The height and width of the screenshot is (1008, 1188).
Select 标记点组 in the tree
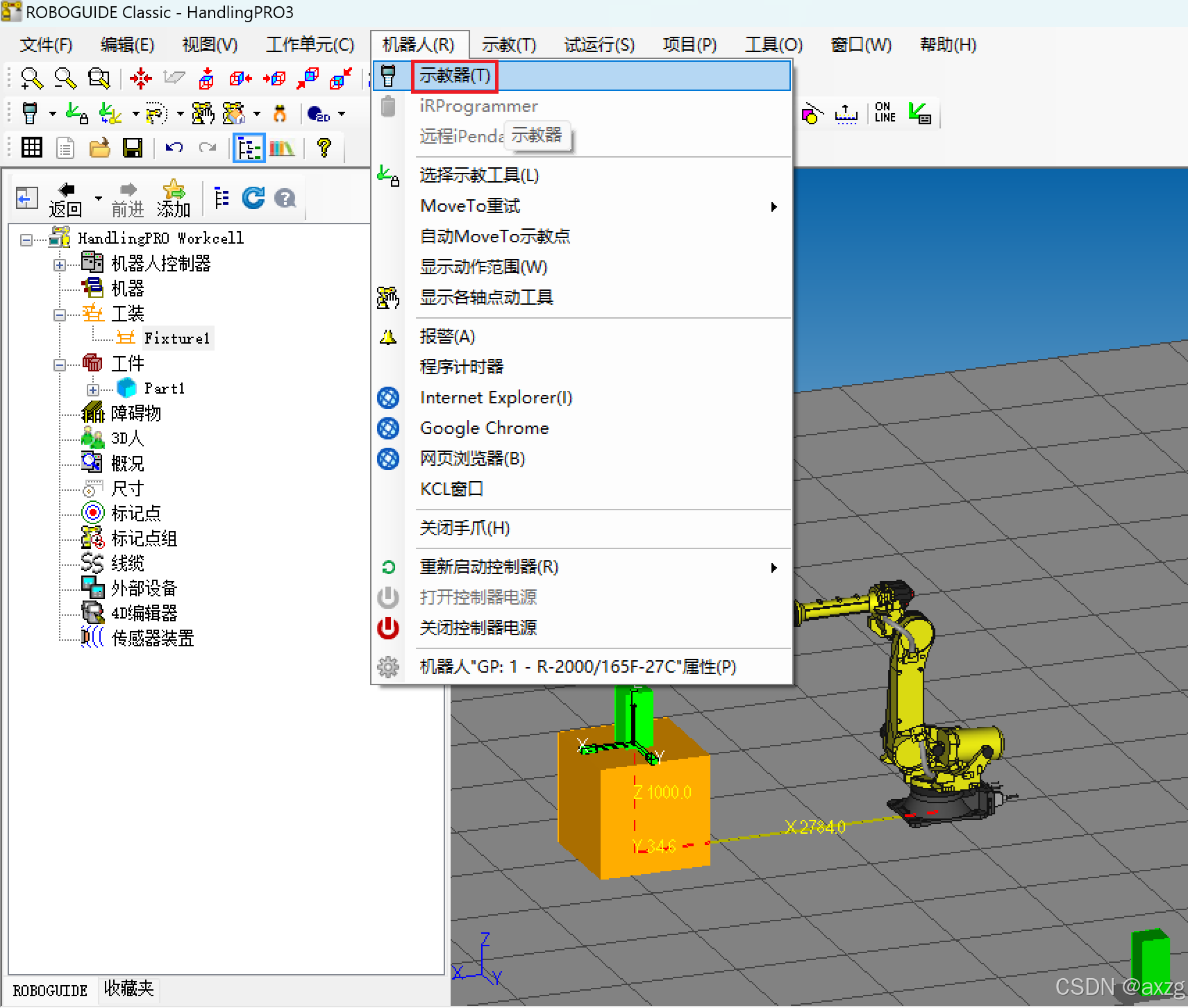(x=144, y=538)
